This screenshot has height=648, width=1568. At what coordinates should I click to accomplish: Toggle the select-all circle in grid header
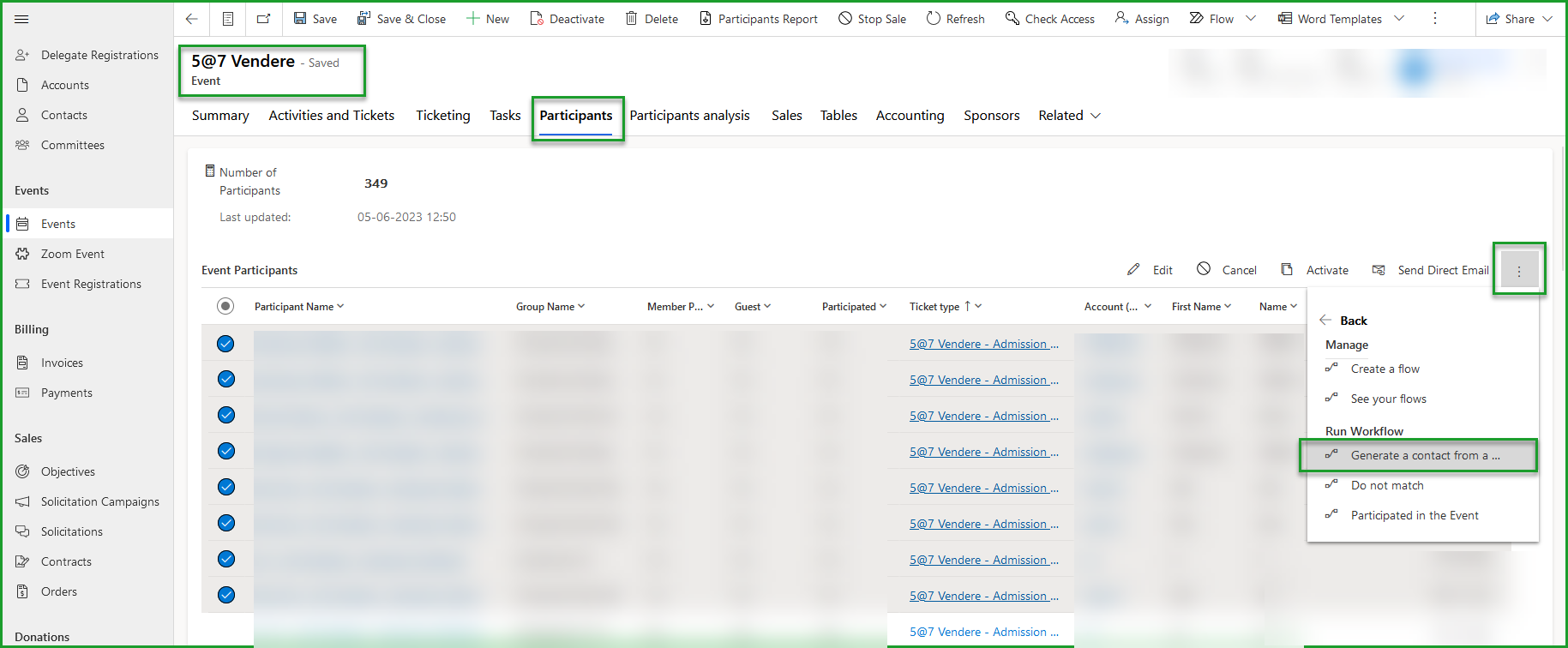225,306
